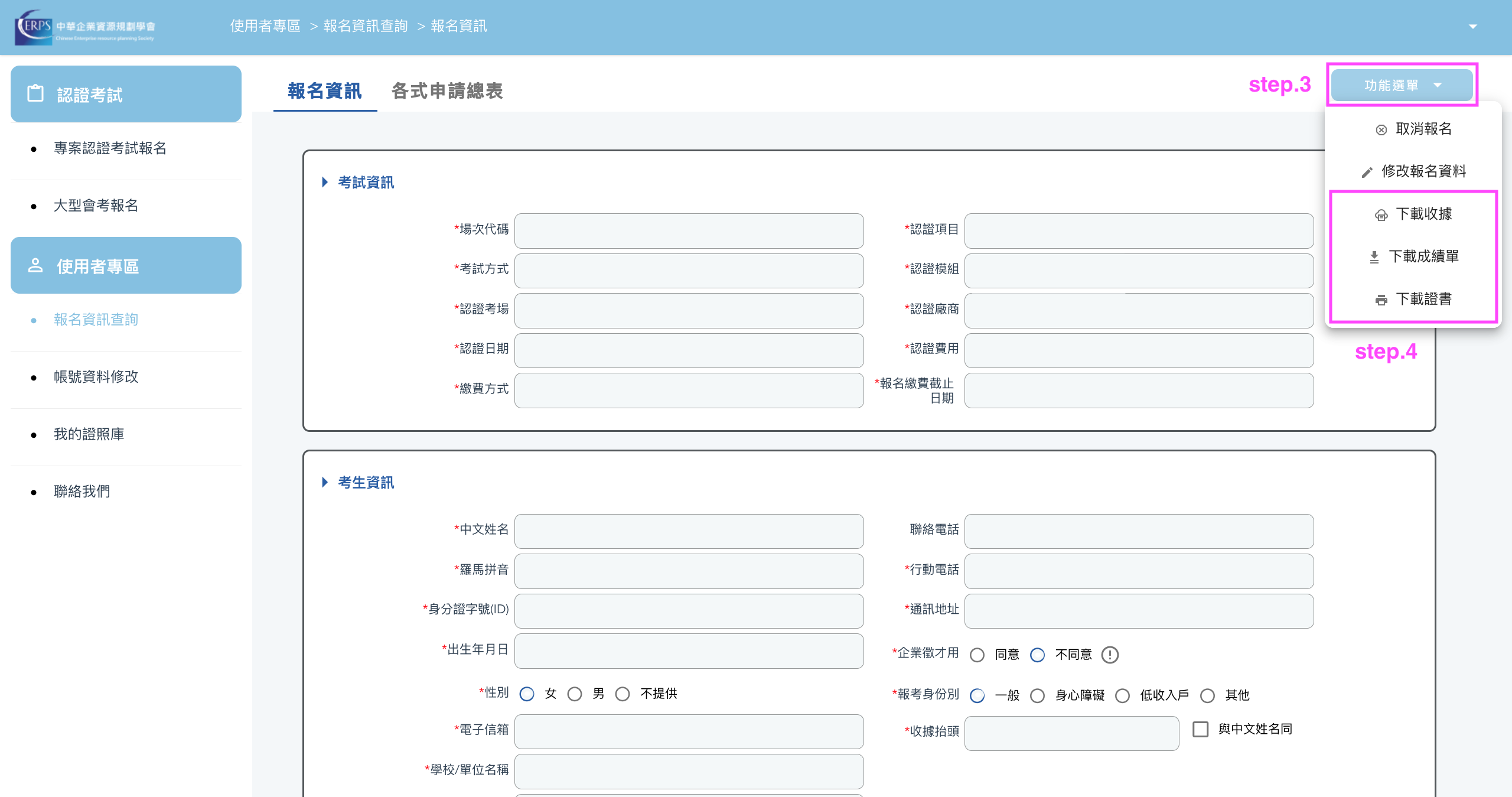The image size is (1512, 797).
Task: Click the printer icon beside 下載證書
Action: 1381,300
